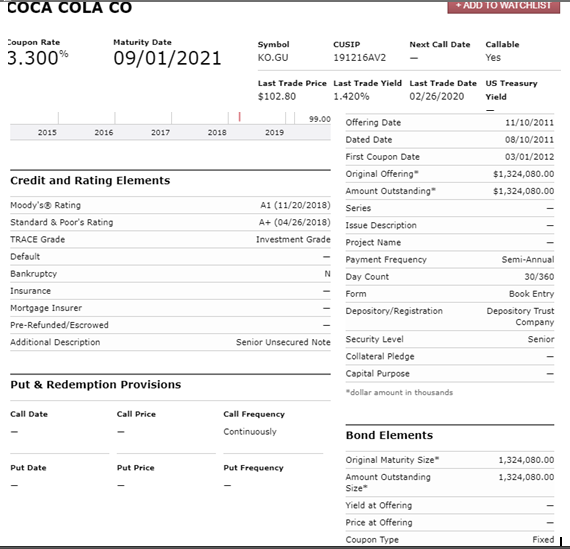Click the CUSIP value 191216AV2
Screen dimensions: 570x549
(x=360, y=58)
